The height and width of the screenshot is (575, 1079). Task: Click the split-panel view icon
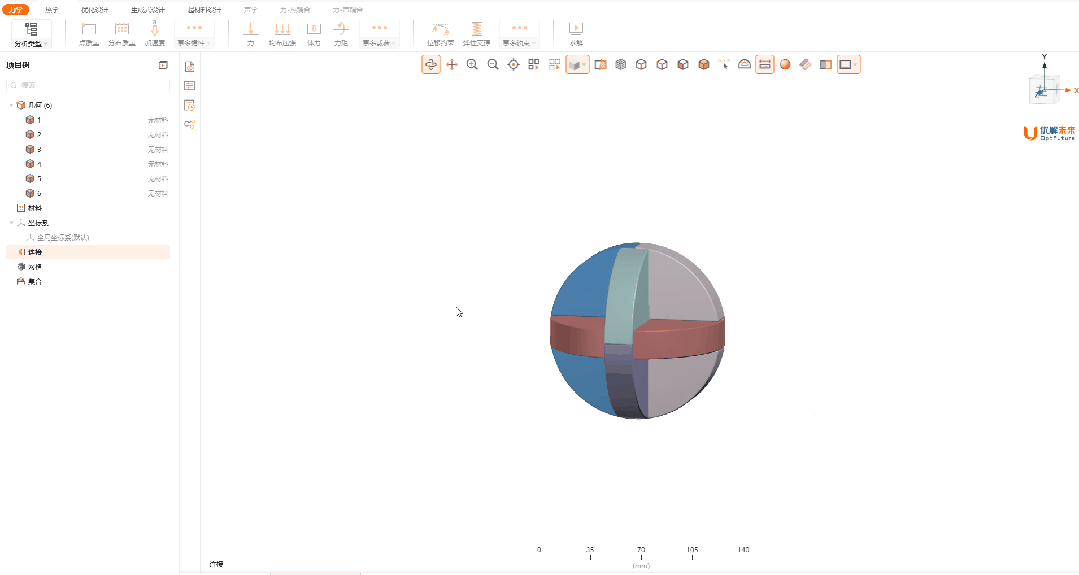[x=826, y=65]
